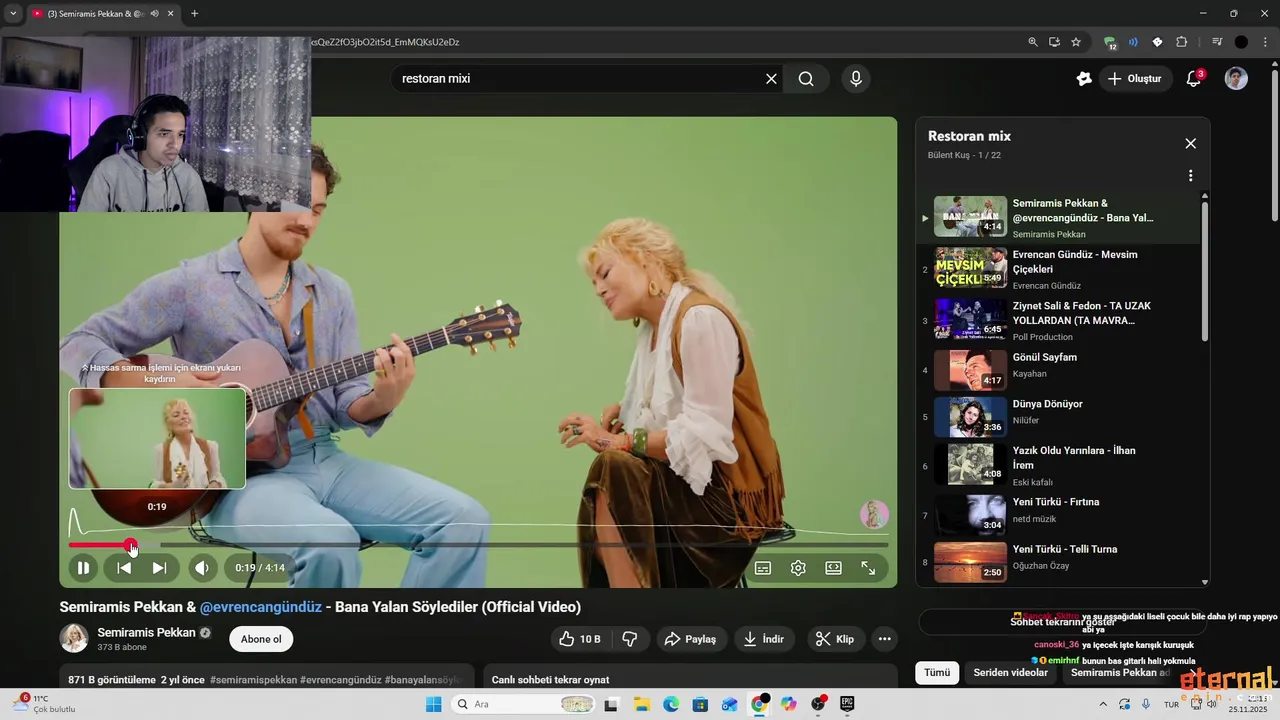
Task: Play Yeni Türkü - Fırtına
Action: (1060, 514)
